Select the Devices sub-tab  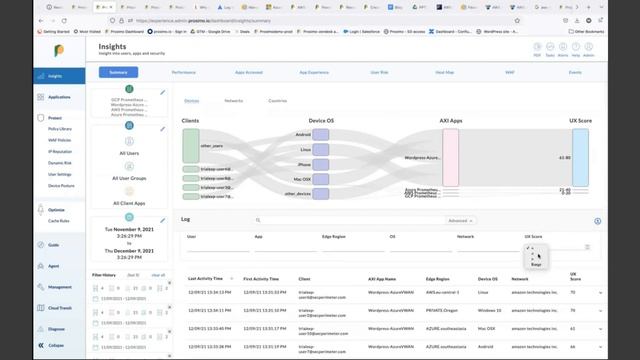click(x=191, y=101)
